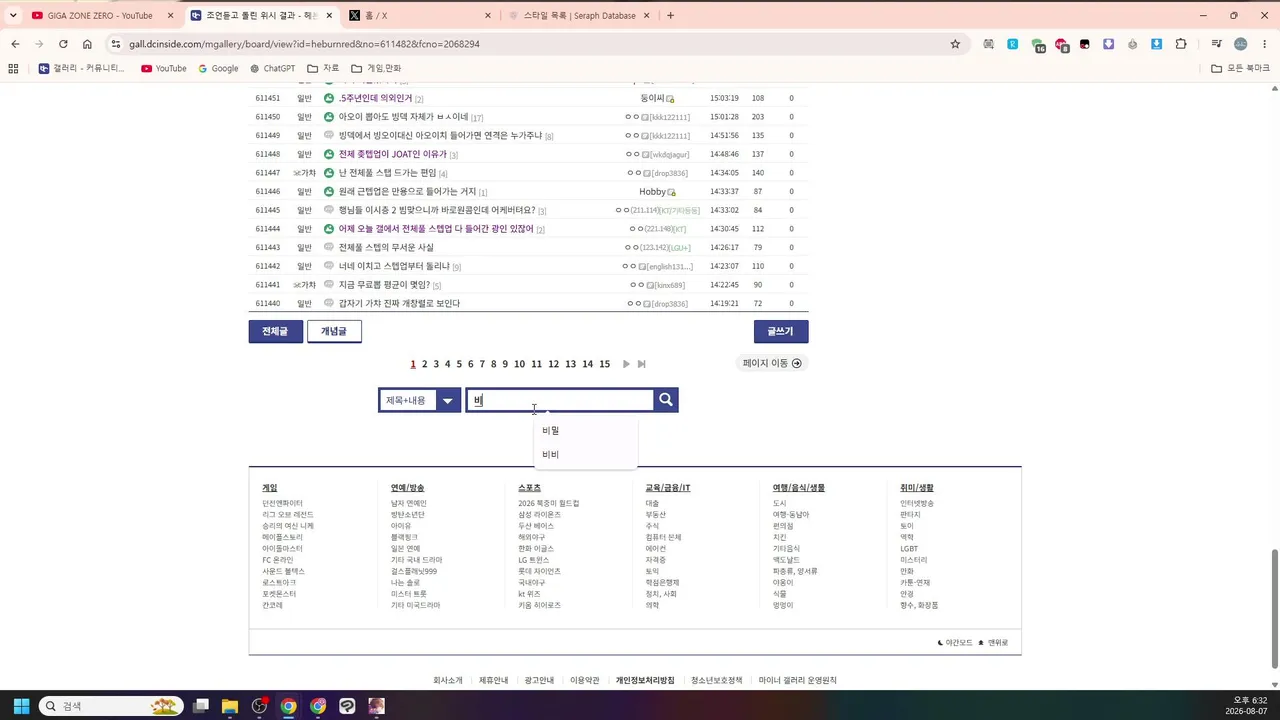Open the Chrome extensions puzzle icon
1280x720 pixels.
click(x=1181, y=44)
